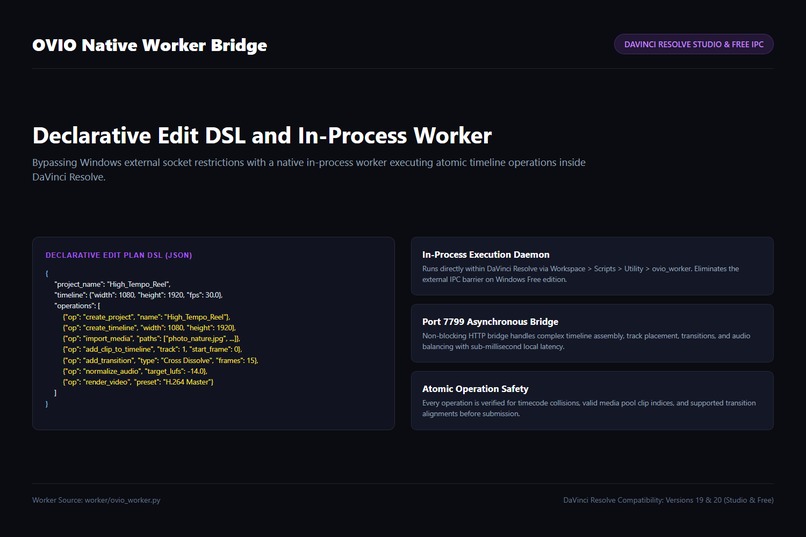
Task: Click the Port 7799 Asynchronous Bridge card title
Action: pos(490,322)
